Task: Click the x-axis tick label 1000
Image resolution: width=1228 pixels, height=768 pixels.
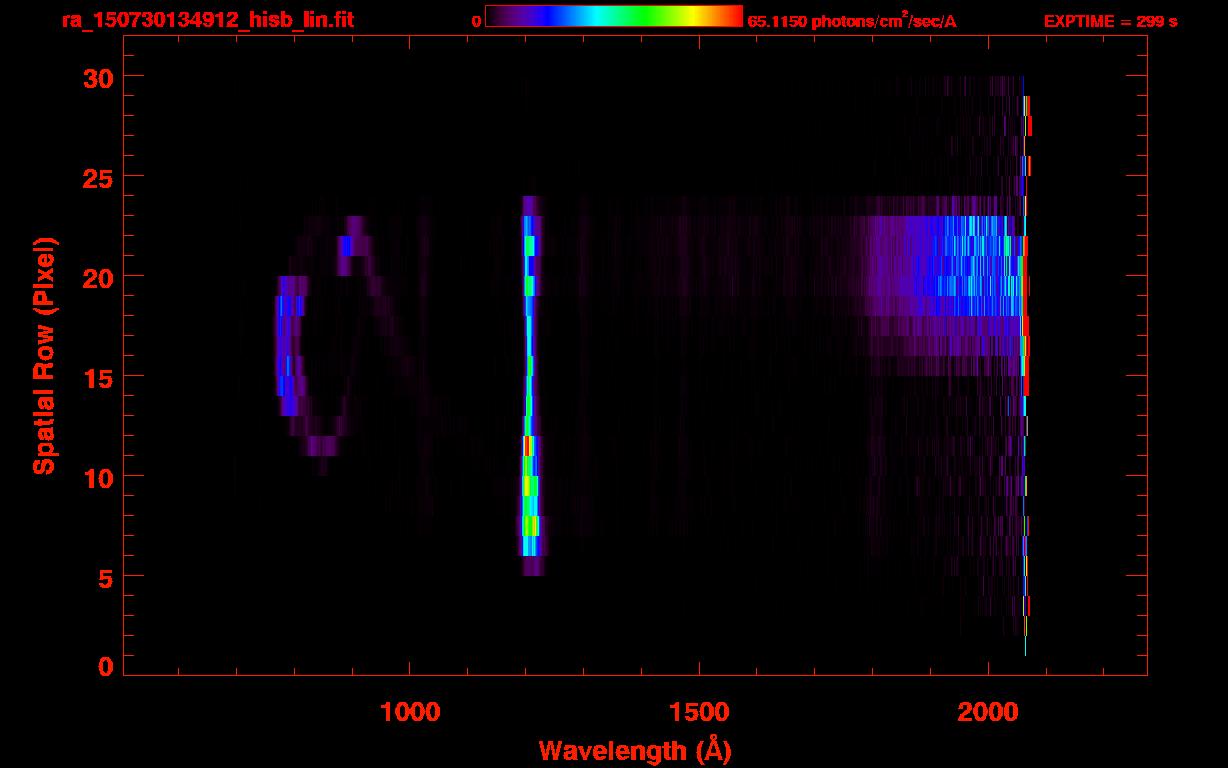Action: point(410,711)
